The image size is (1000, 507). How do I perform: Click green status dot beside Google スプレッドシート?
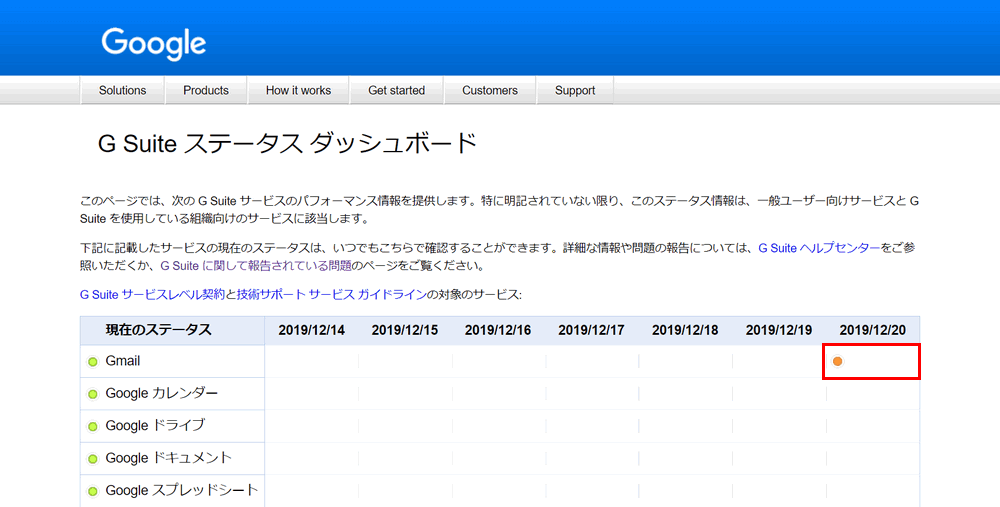pos(93,490)
